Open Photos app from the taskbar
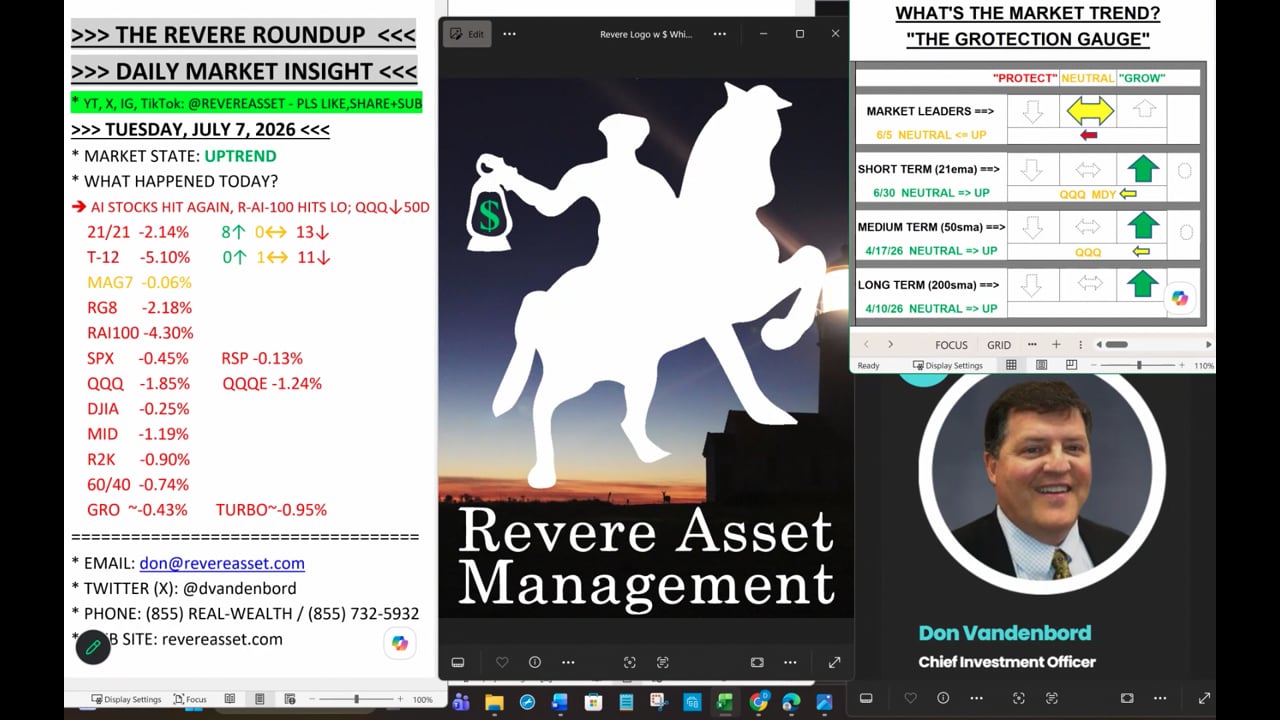Screen dimensions: 1280x720 click(824, 703)
